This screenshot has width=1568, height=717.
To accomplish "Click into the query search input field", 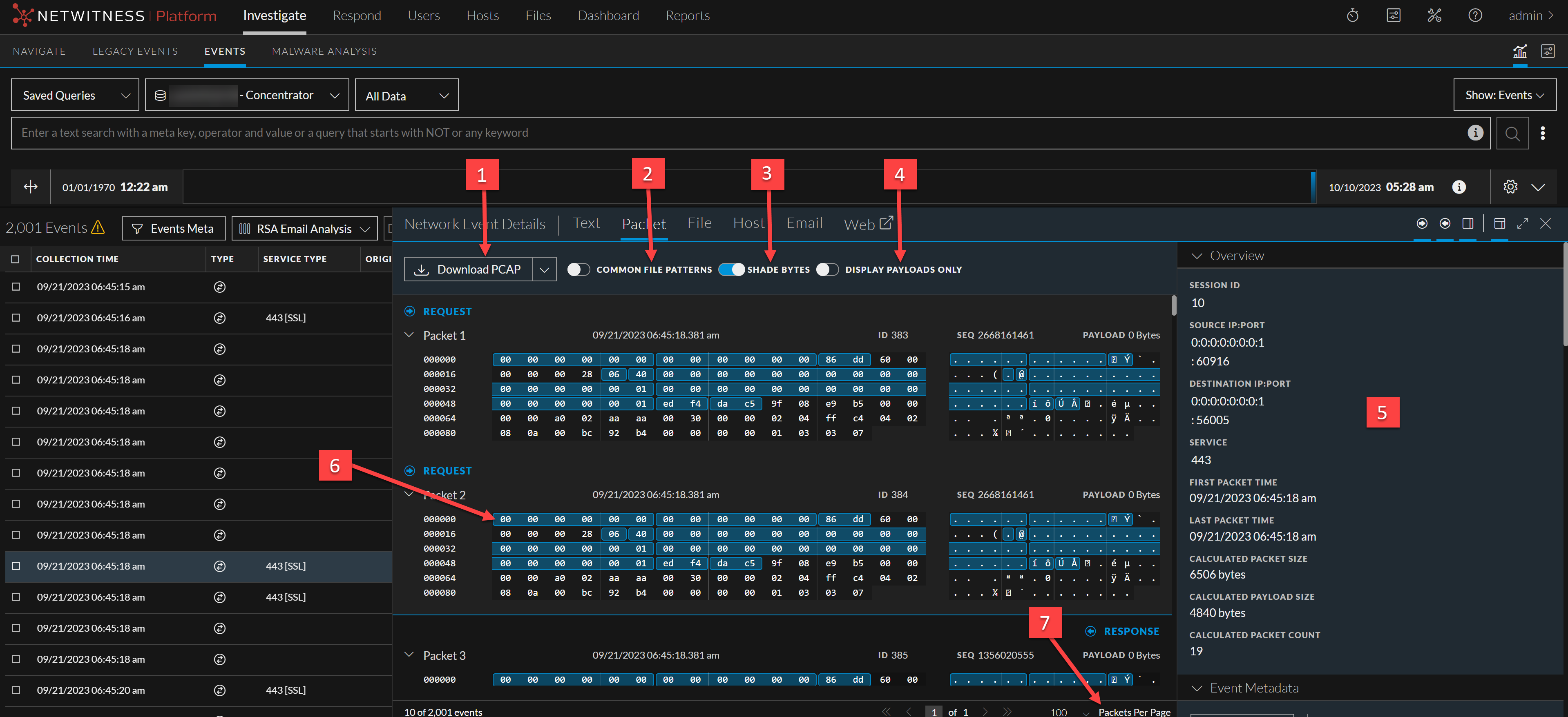I will point(739,133).
